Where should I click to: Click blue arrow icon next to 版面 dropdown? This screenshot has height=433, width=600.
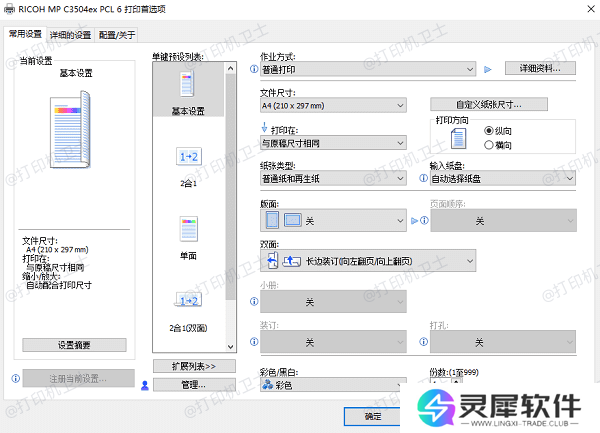tap(414, 221)
